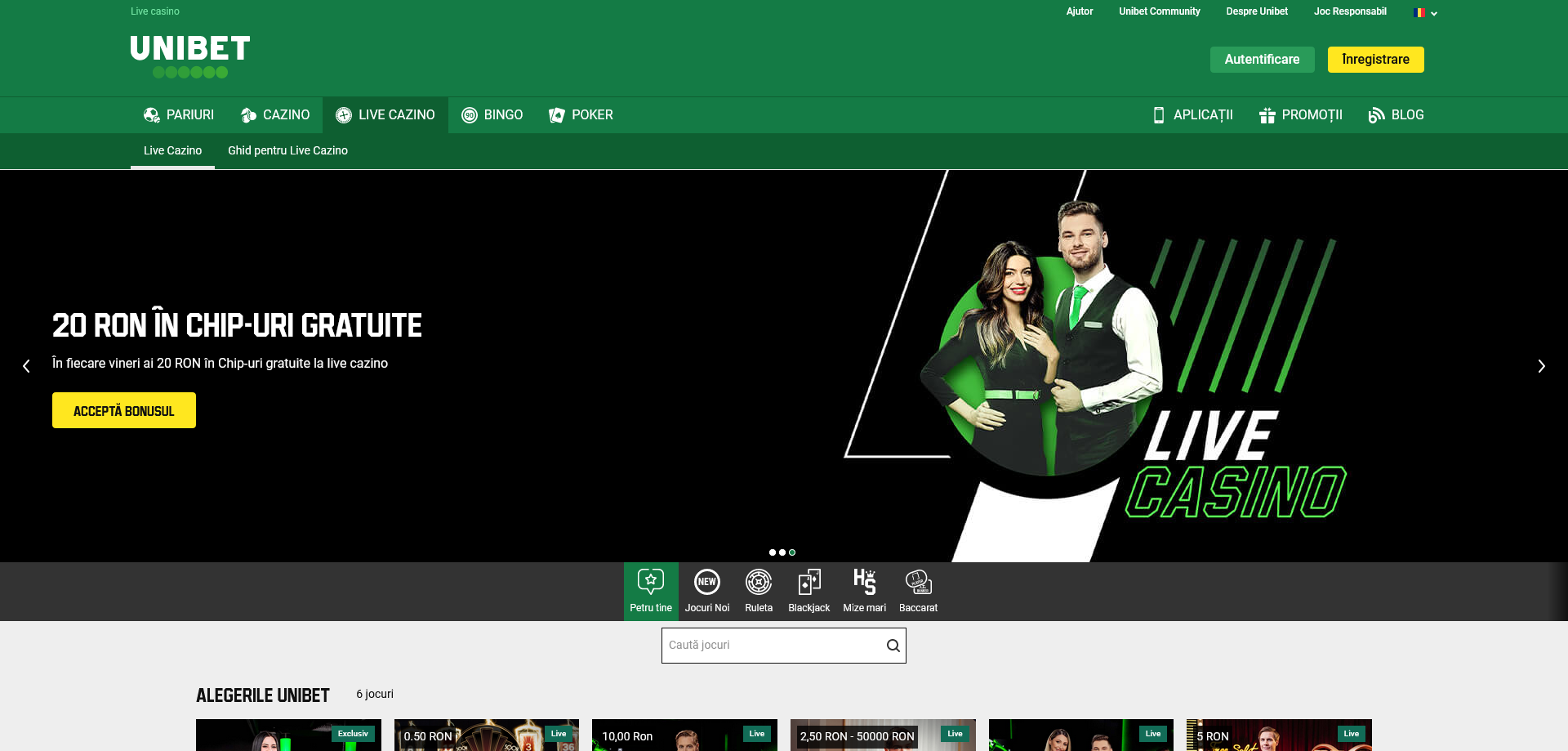Click the 6 jocuri count text
The image size is (1568, 751).
[x=375, y=694]
